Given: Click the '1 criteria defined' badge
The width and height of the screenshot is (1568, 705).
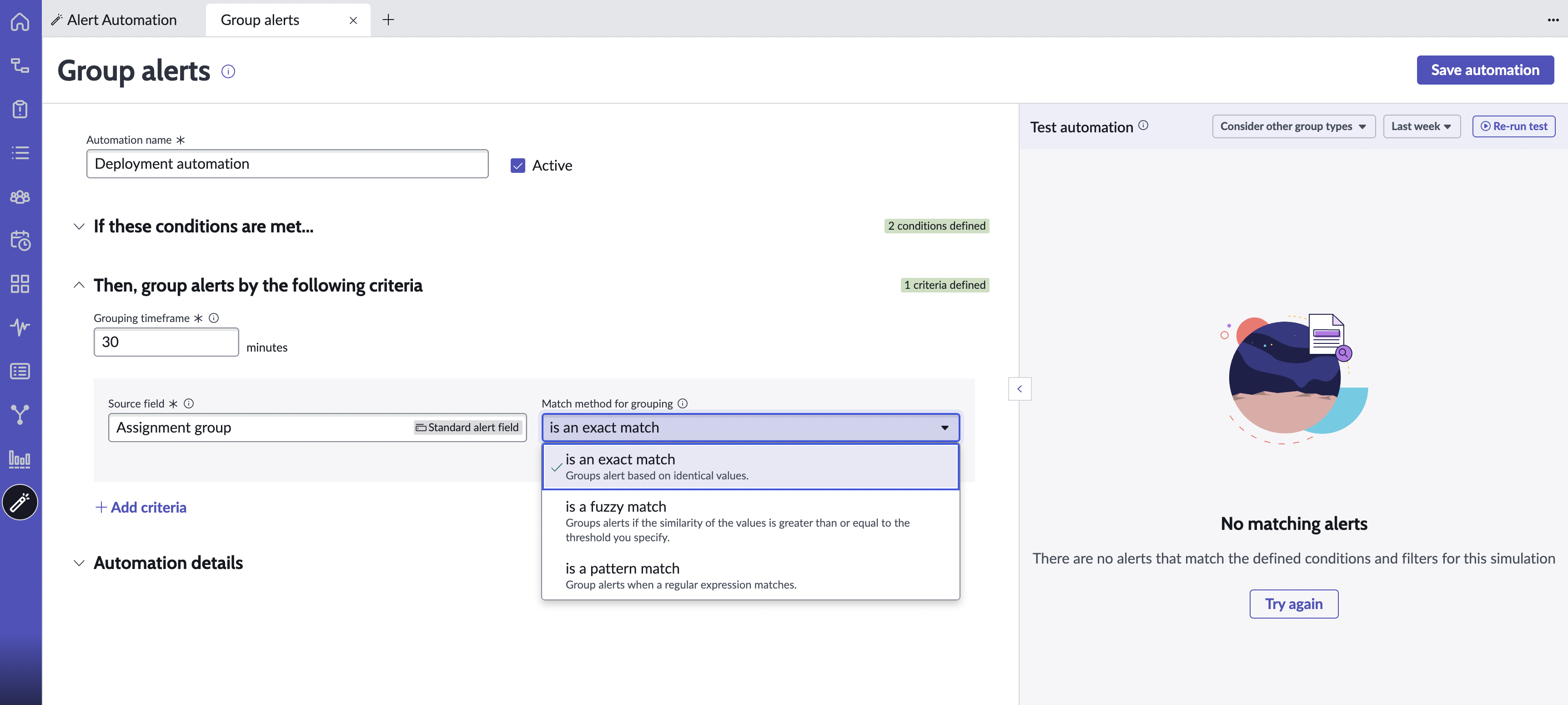Looking at the screenshot, I should pyautogui.click(x=945, y=285).
